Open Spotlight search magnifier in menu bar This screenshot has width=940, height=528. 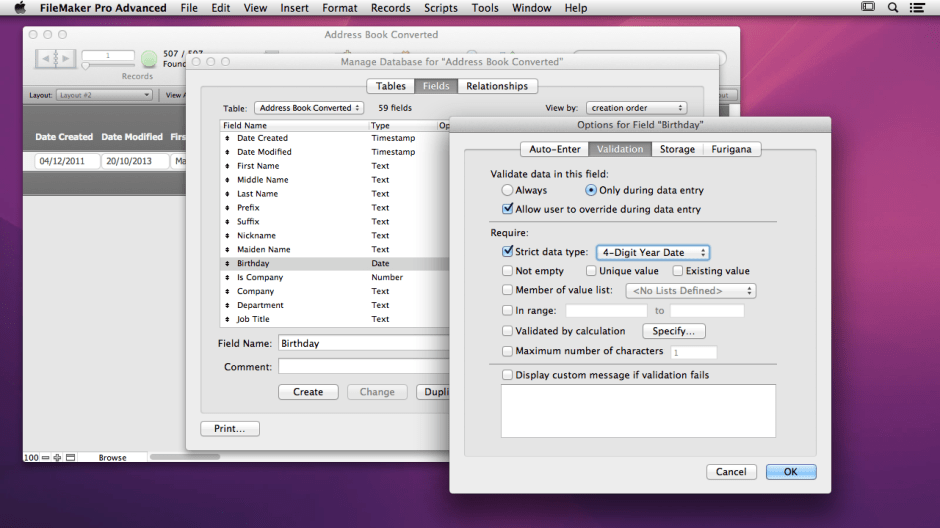[893, 8]
